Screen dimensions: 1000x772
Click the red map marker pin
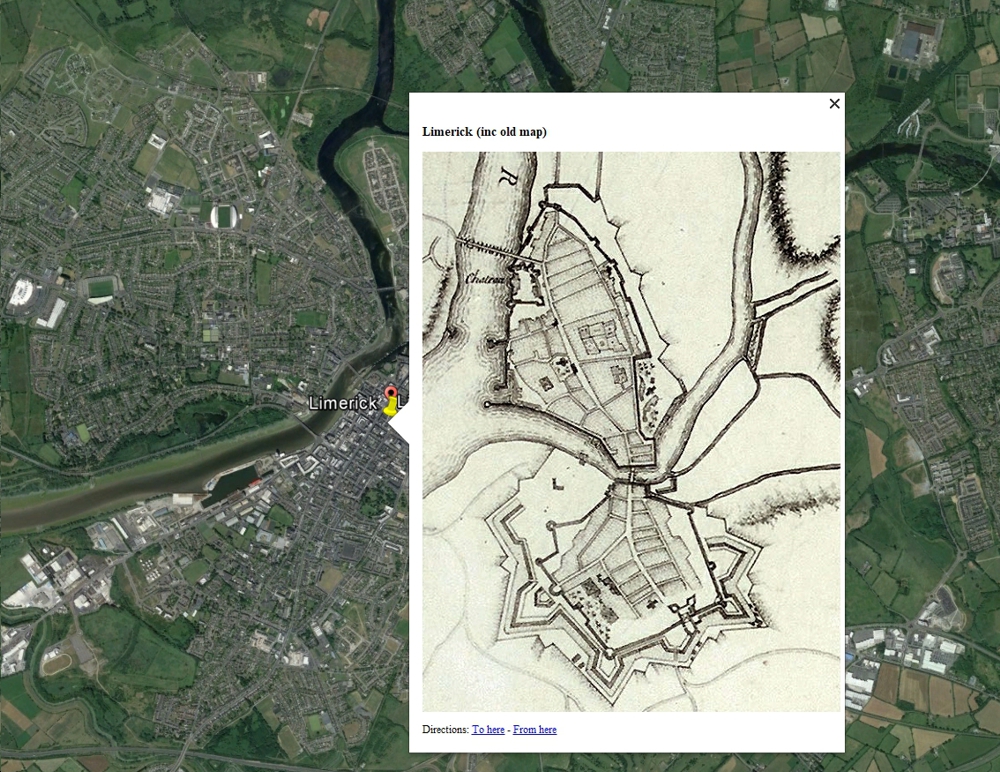pos(389,394)
